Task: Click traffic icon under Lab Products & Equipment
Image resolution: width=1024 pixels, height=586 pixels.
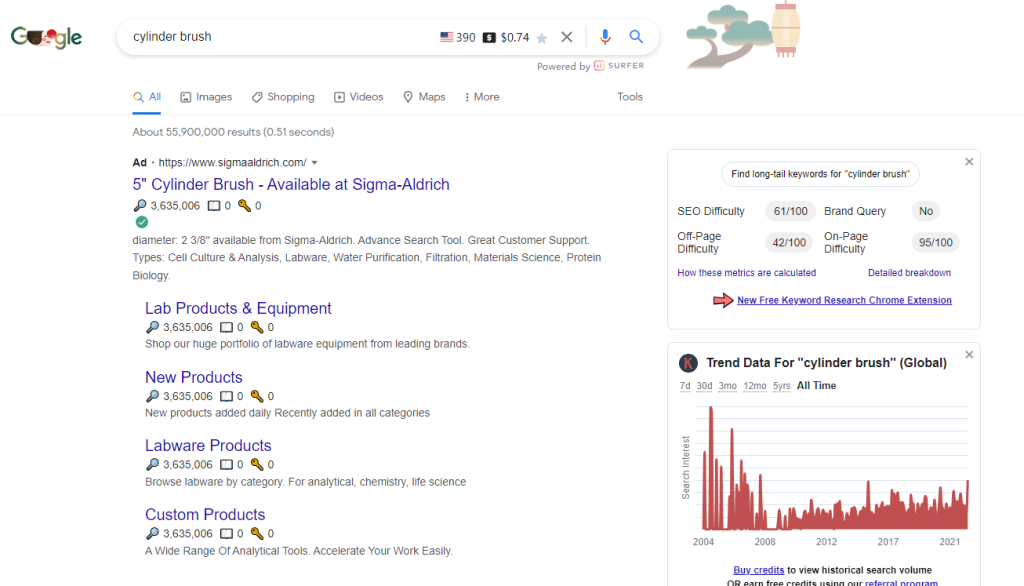Action: point(152,327)
